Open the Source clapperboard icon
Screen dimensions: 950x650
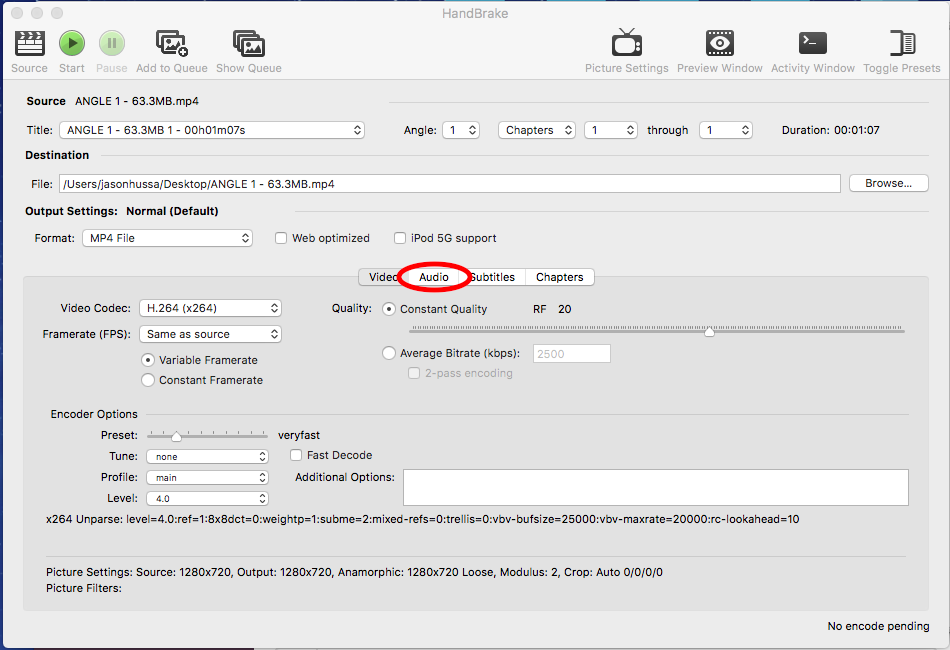pyautogui.click(x=29, y=44)
